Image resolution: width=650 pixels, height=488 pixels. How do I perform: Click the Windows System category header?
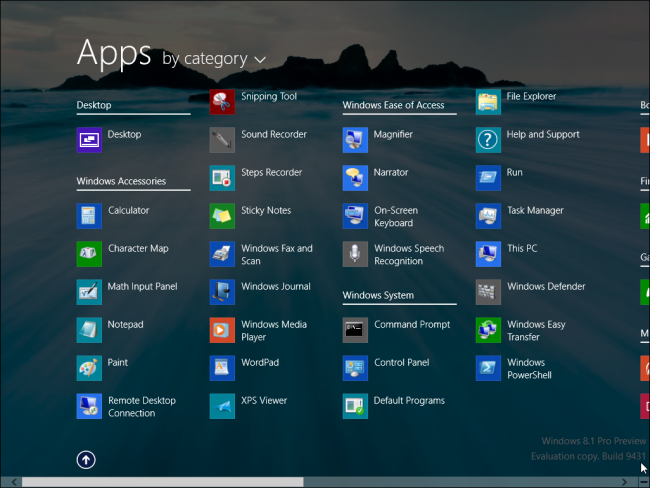pos(378,295)
